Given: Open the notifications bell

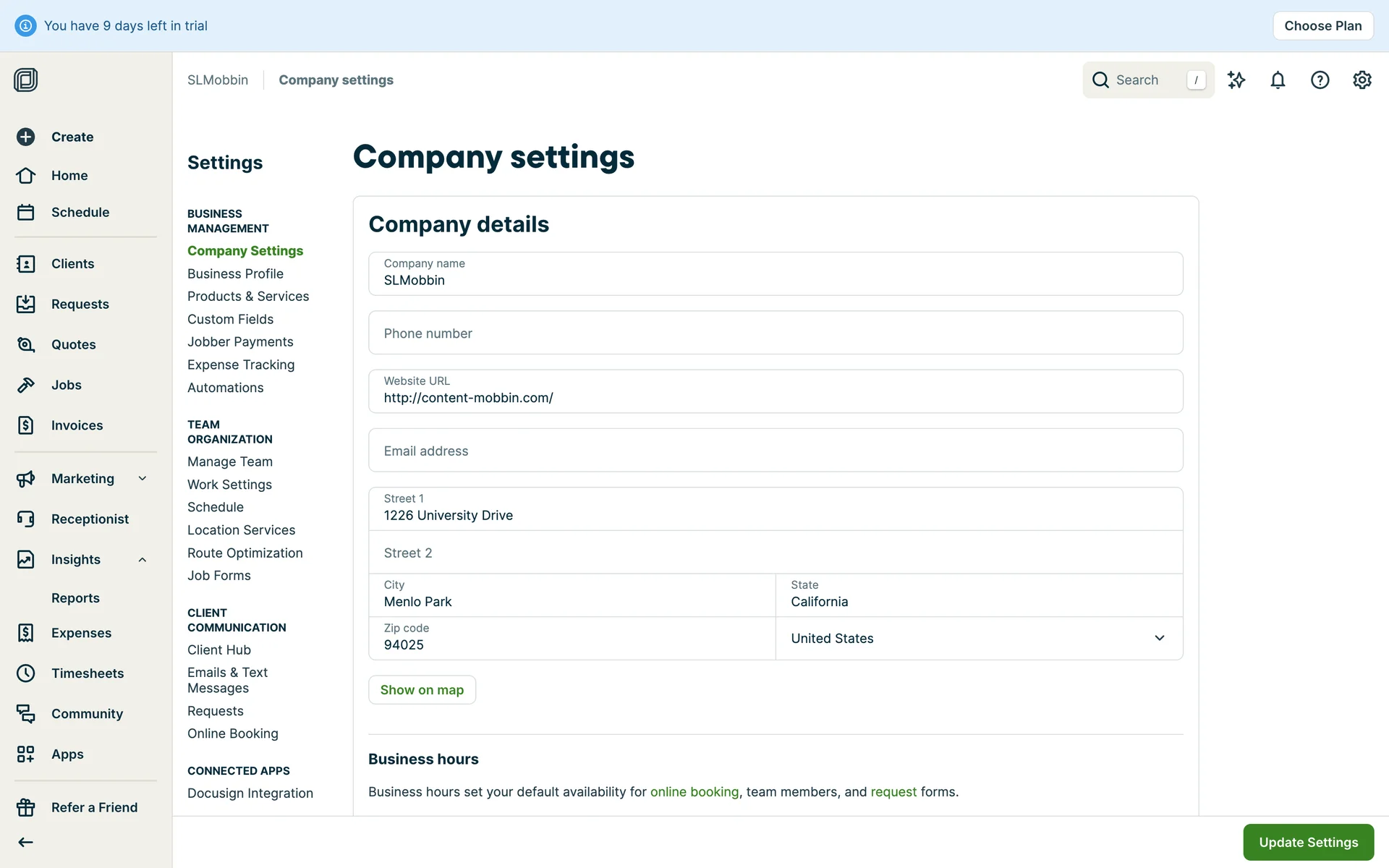Looking at the screenshot, I should click(1278, 80).
